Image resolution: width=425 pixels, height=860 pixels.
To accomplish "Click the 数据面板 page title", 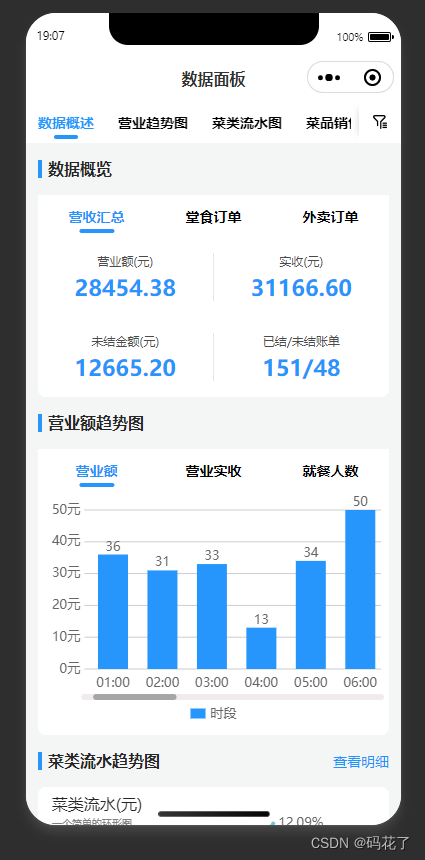I will pos(213,80).
